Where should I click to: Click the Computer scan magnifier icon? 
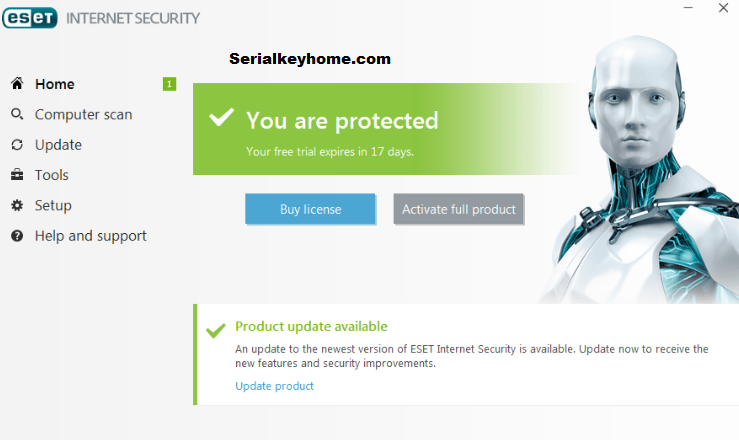(17, 114)
